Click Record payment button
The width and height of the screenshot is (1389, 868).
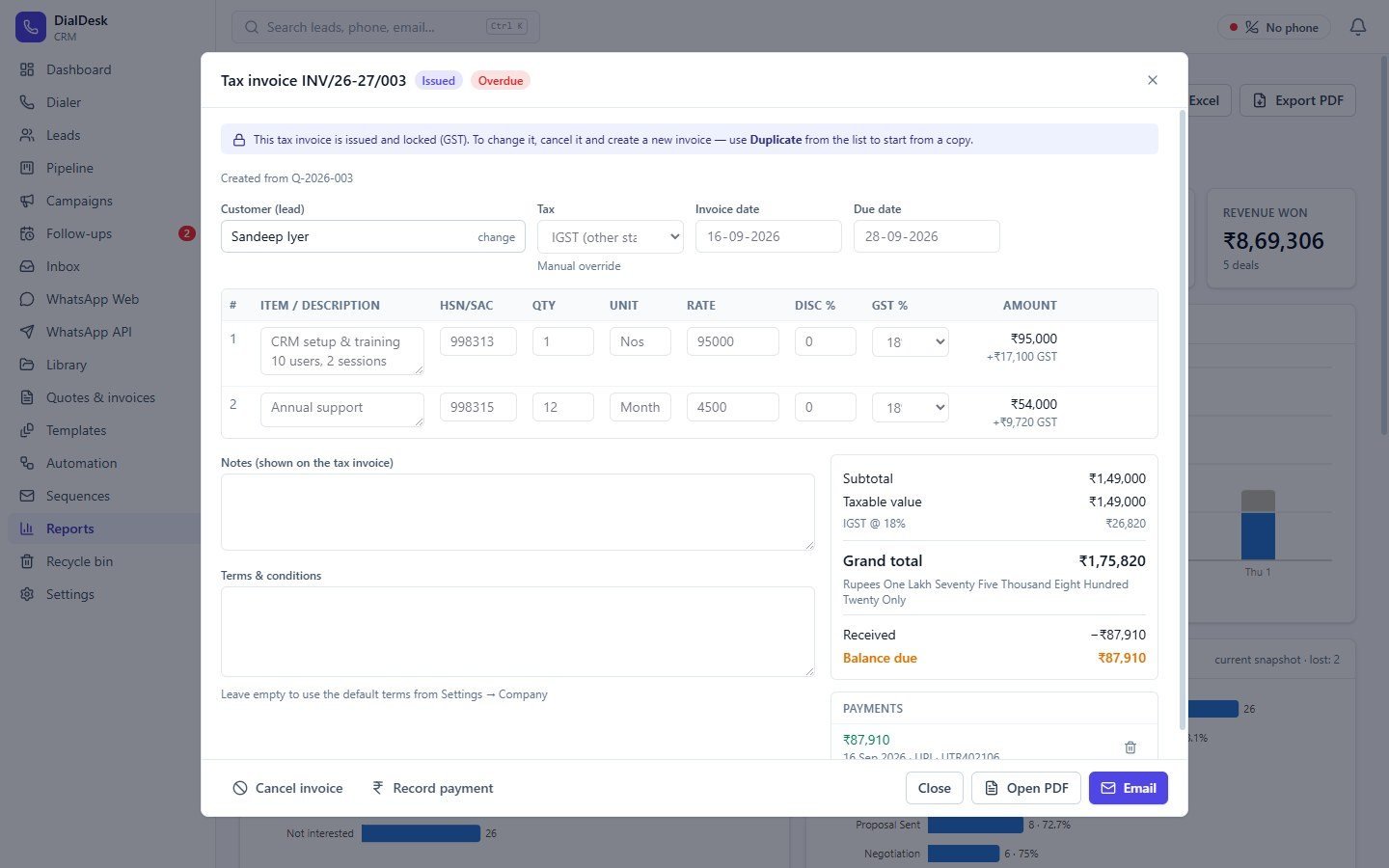point(432,788)
